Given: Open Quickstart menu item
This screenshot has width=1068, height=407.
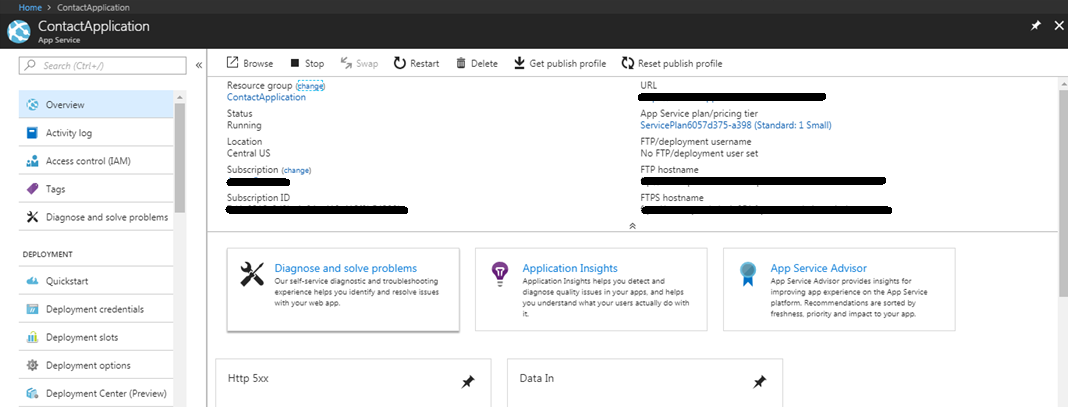Looking at the screenshot, I should tap(97, 281).
